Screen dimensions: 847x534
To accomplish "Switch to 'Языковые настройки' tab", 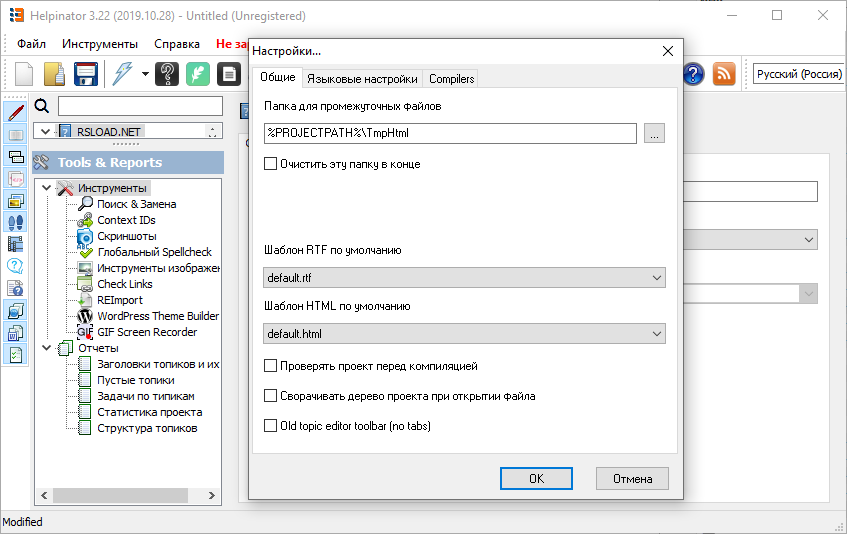I will pos(362,79).
